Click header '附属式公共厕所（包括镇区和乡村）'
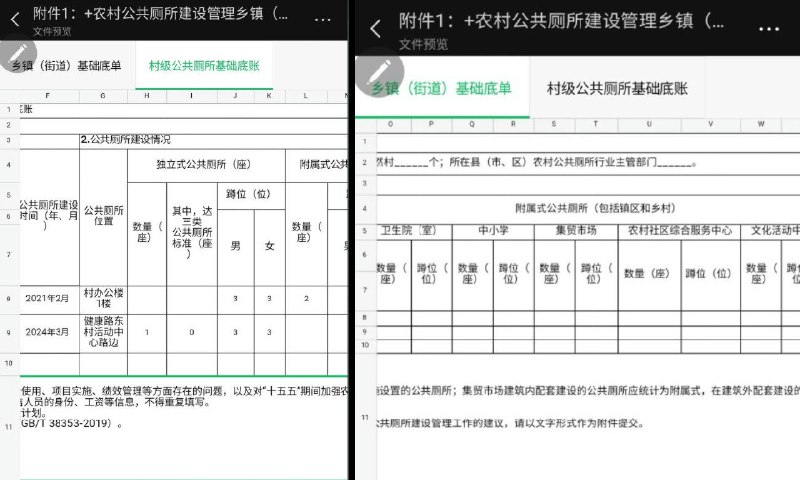 pos(595,208)
